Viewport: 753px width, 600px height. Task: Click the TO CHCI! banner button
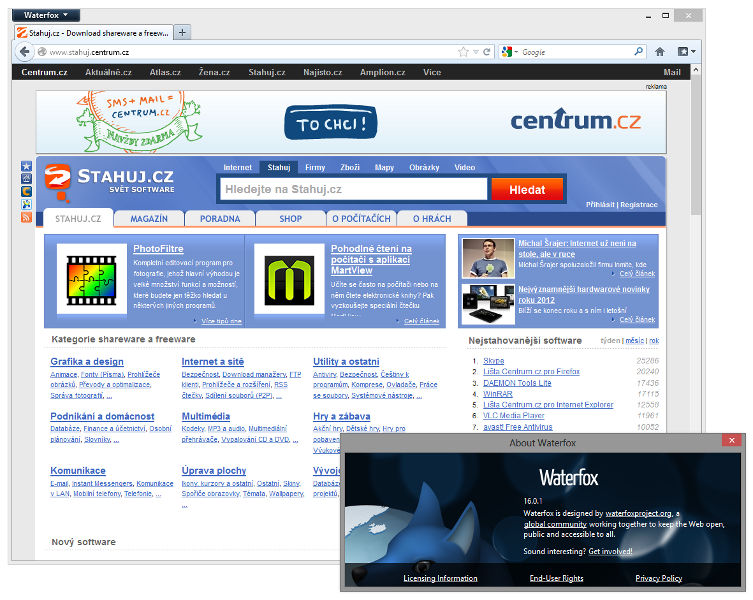pyautogui.click(x=330, y=123)
